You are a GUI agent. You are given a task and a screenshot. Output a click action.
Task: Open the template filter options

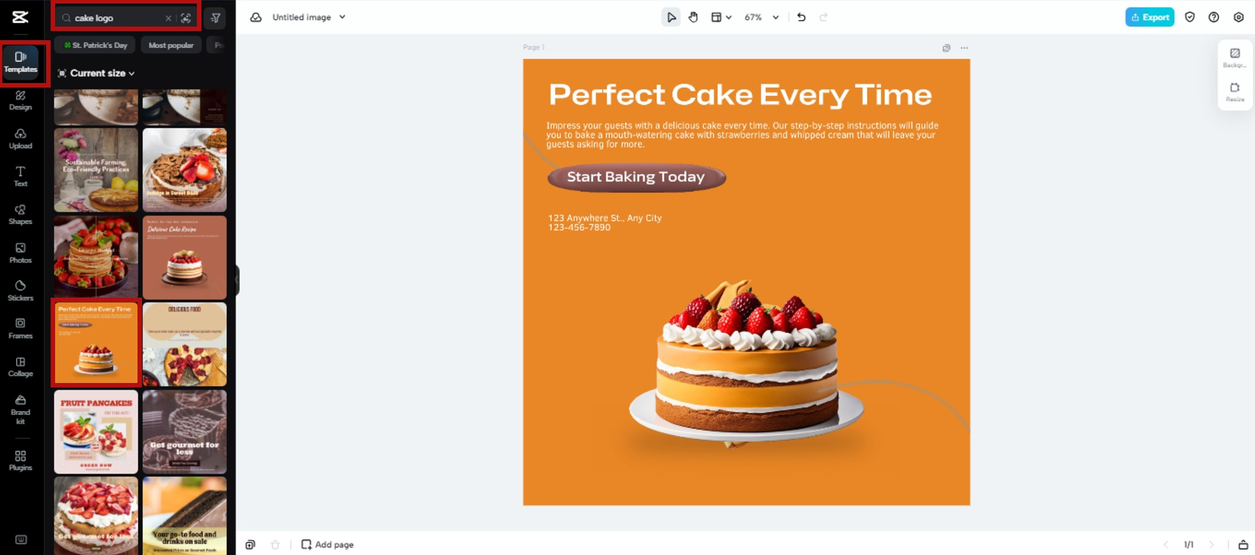click(x=215, y=18)
